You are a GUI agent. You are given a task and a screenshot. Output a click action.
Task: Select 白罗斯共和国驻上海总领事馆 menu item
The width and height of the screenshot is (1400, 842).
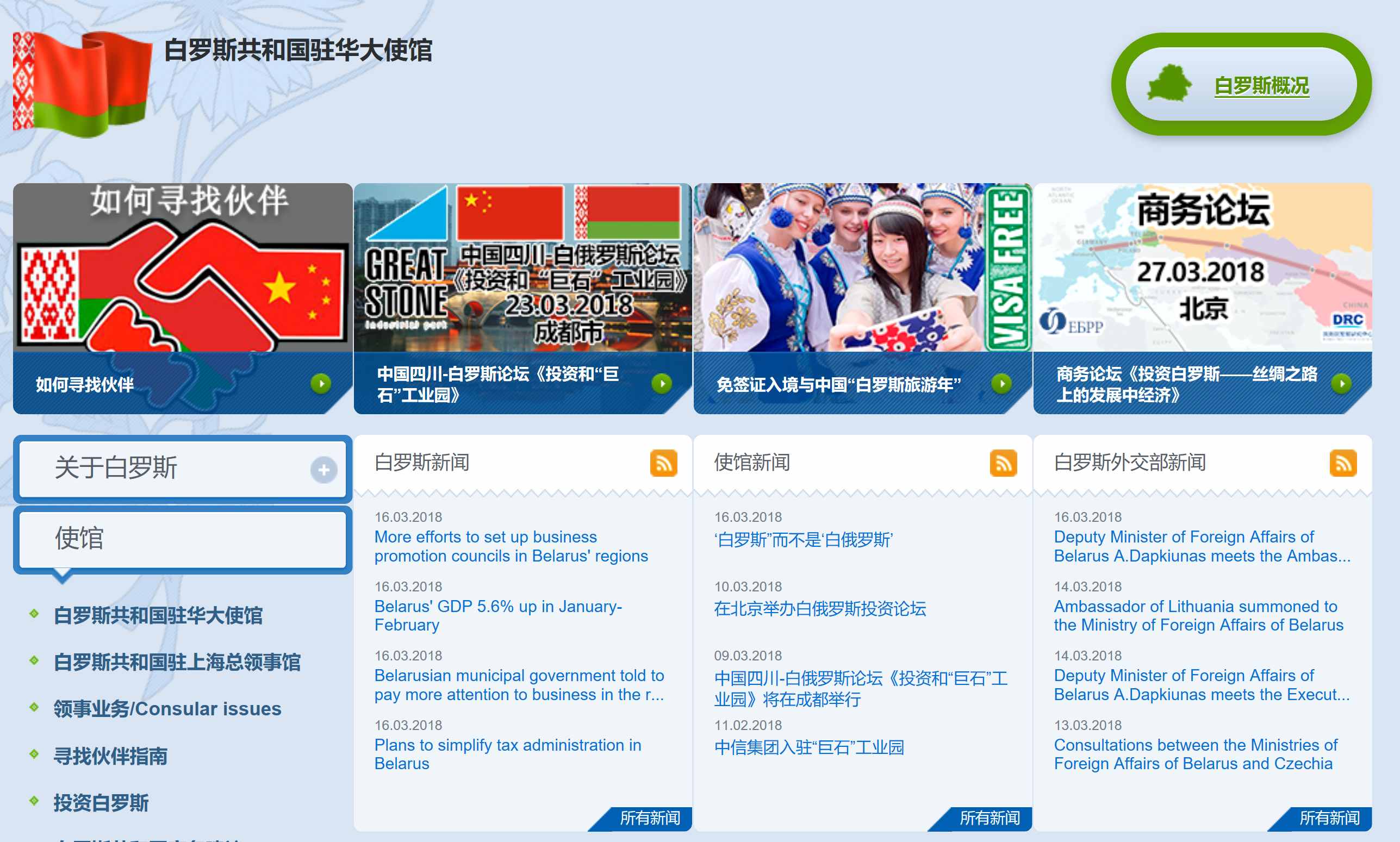pos(177,662)
